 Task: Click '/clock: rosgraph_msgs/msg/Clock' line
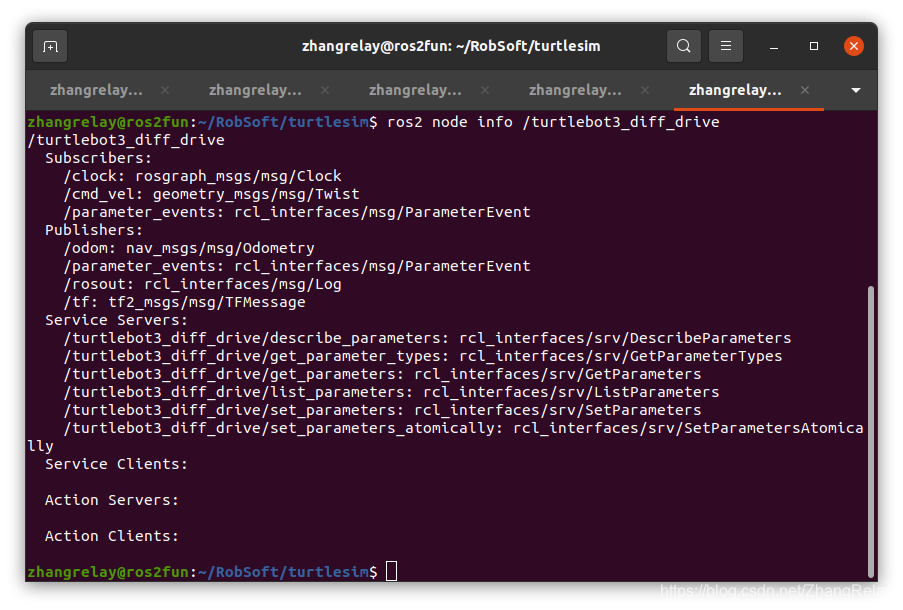202,176
